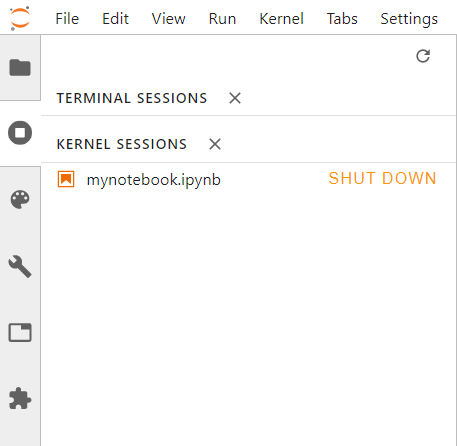Viewport: 457px width, 446px height.
Task: Open the Edit menu
Action: coord(115,19)
